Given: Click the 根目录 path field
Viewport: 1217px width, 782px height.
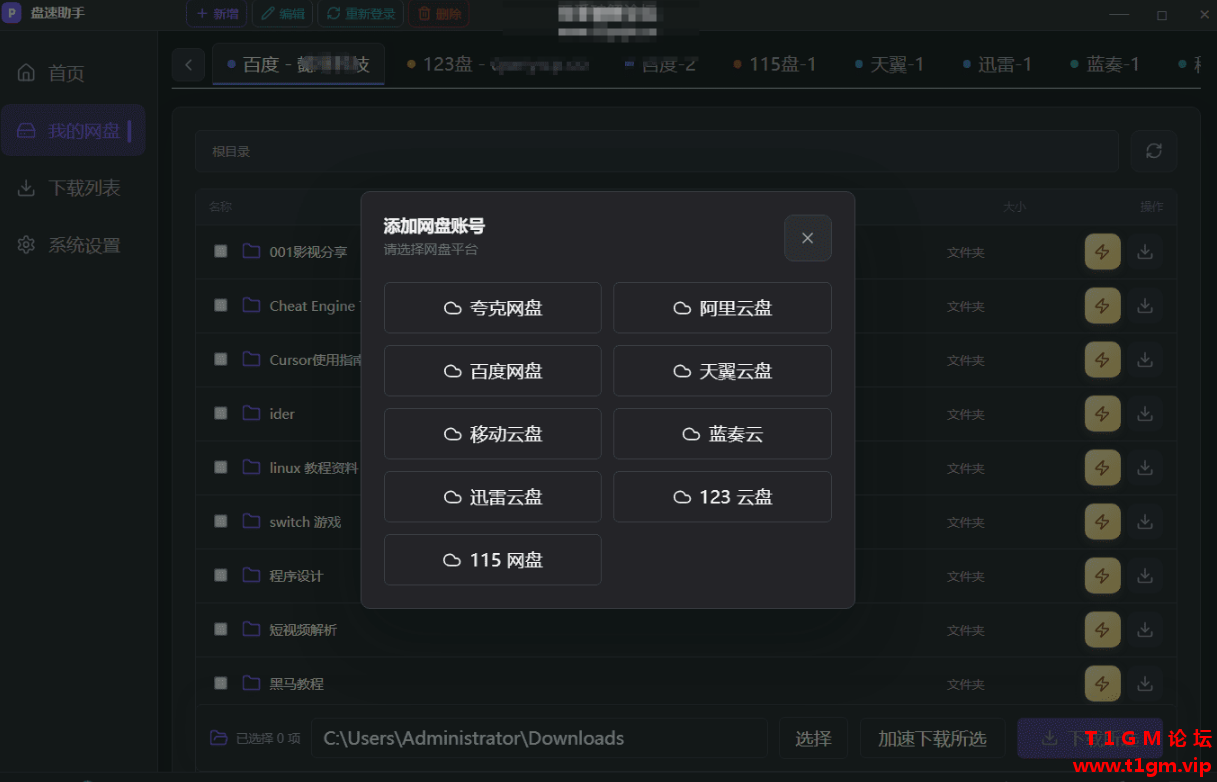Looking at the screenshot, I should pyautogui.click(x=657, y=151).
